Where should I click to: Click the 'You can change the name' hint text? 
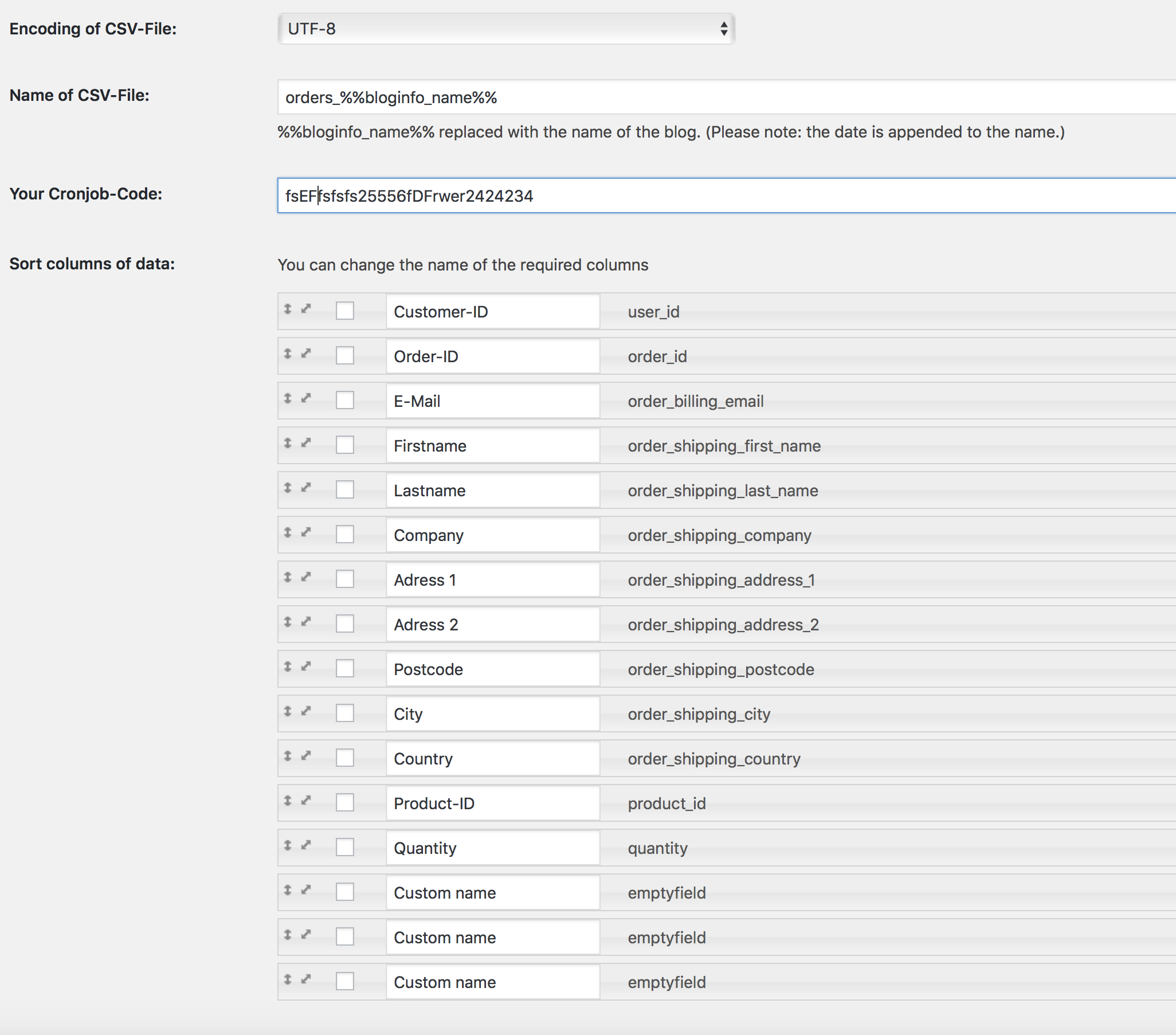[462, 265]
